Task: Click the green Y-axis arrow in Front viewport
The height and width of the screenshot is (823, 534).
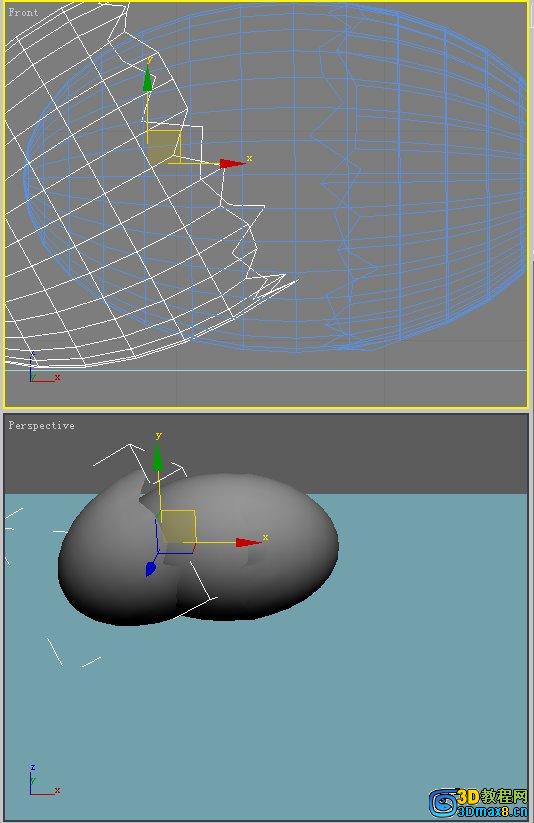Action: pos(148,79)
